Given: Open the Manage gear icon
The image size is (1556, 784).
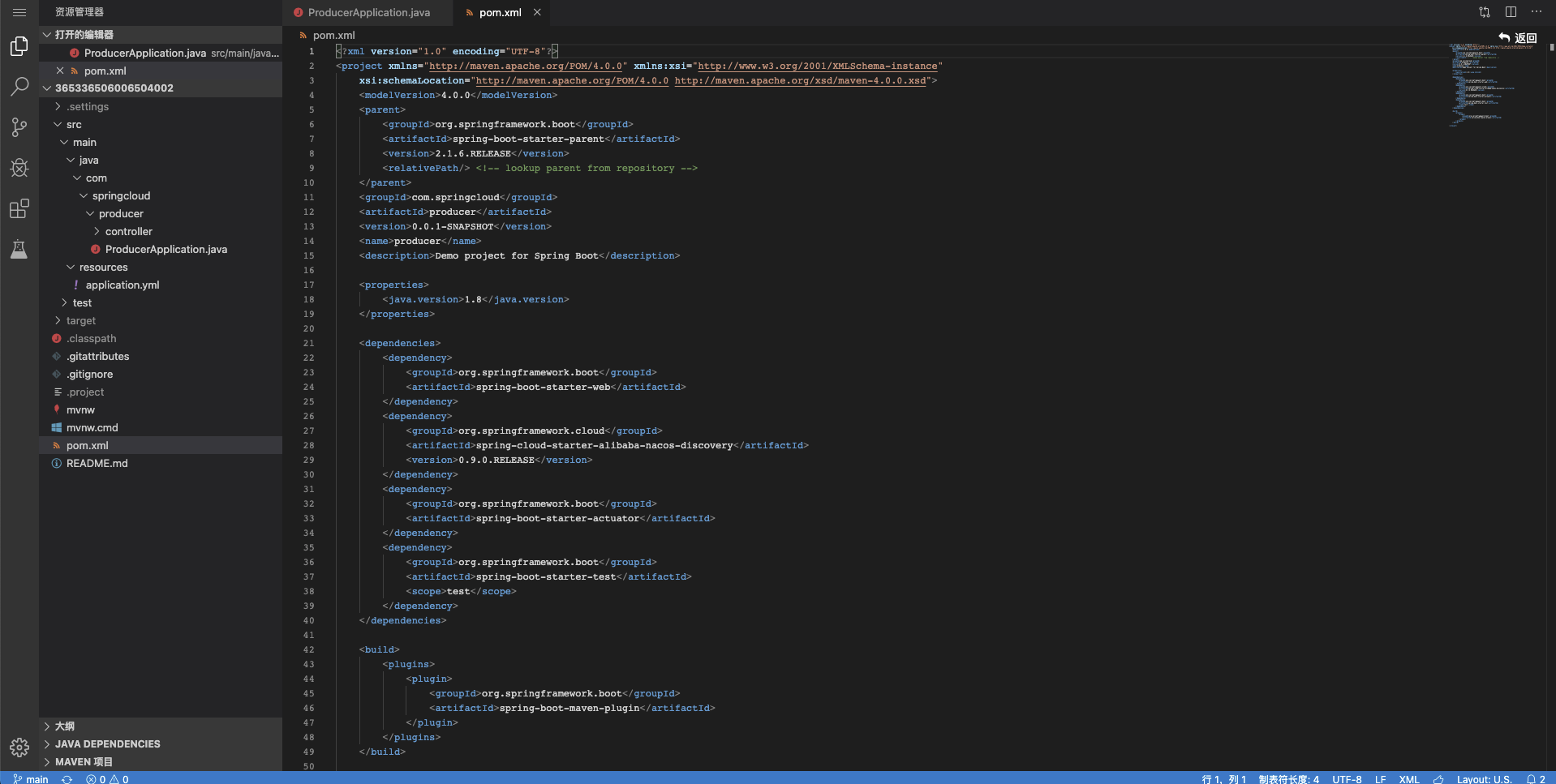Looking at the screenshot, I should point(19,747).
